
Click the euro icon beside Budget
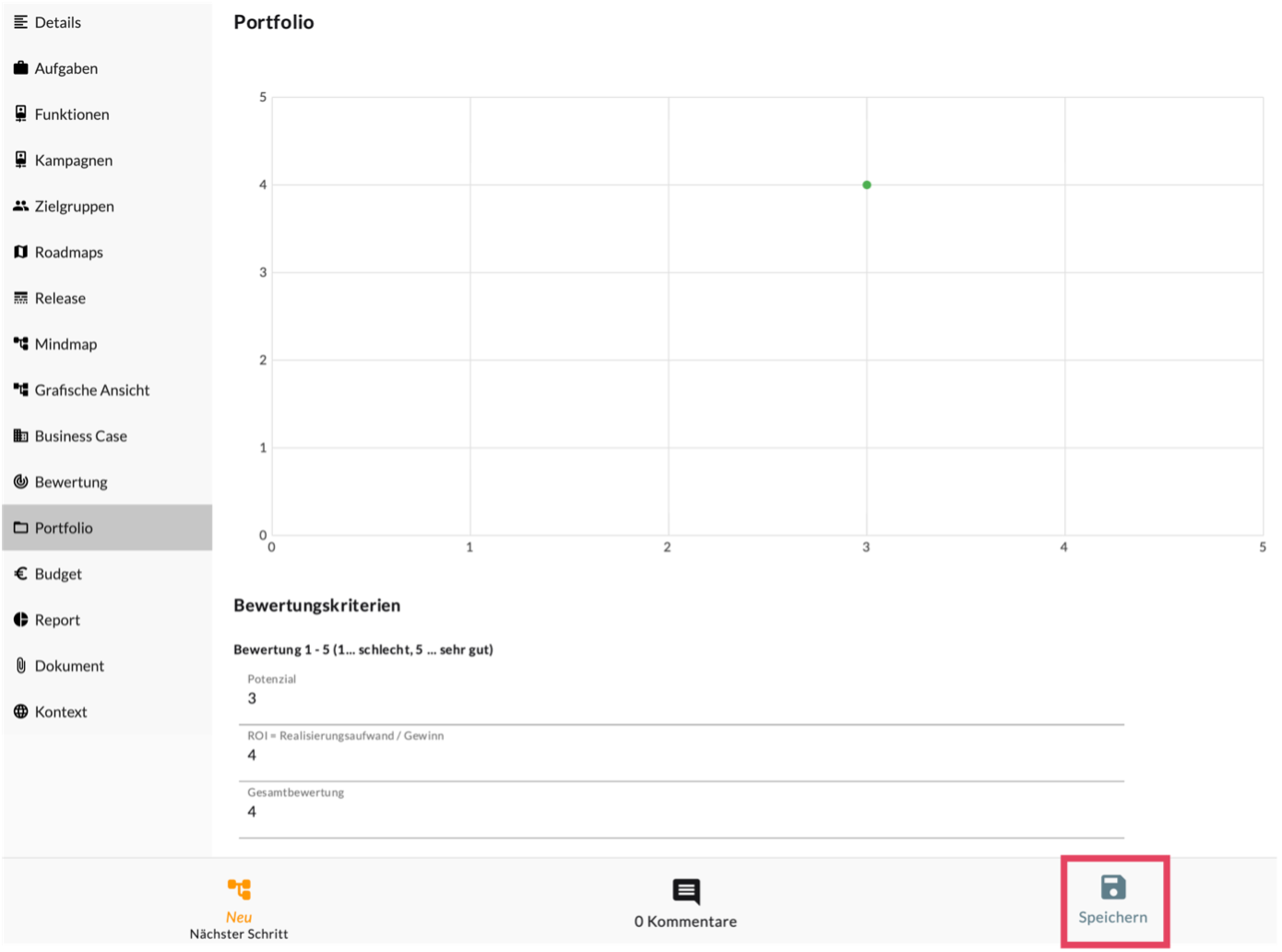click(20, 574)
